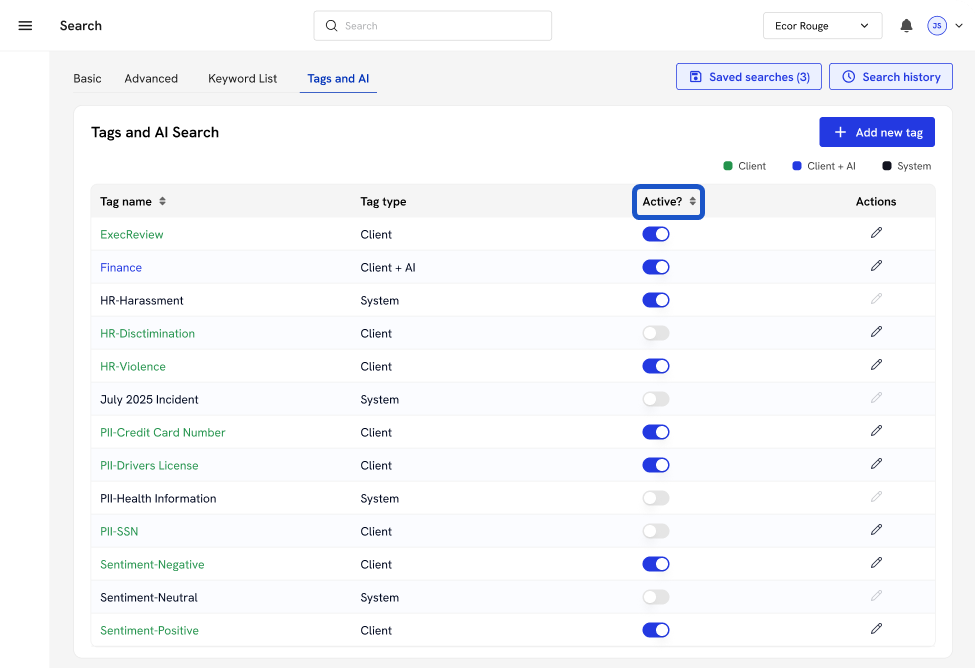Viewport: 975px width, 668px height.
Task: Click the Add new tag button
Action: click(x=876, y=132)
